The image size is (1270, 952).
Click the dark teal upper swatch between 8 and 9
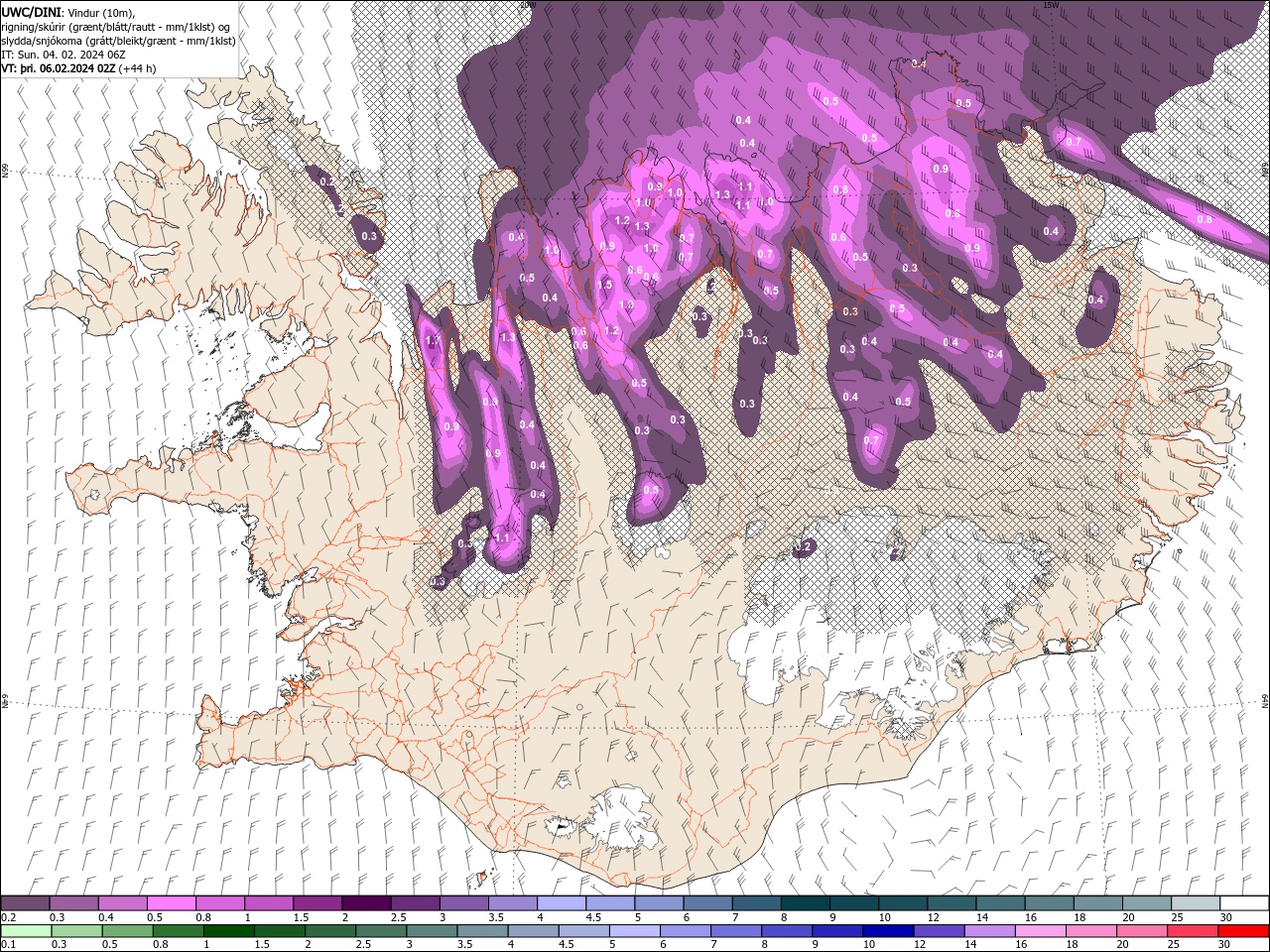click(805, 903)
